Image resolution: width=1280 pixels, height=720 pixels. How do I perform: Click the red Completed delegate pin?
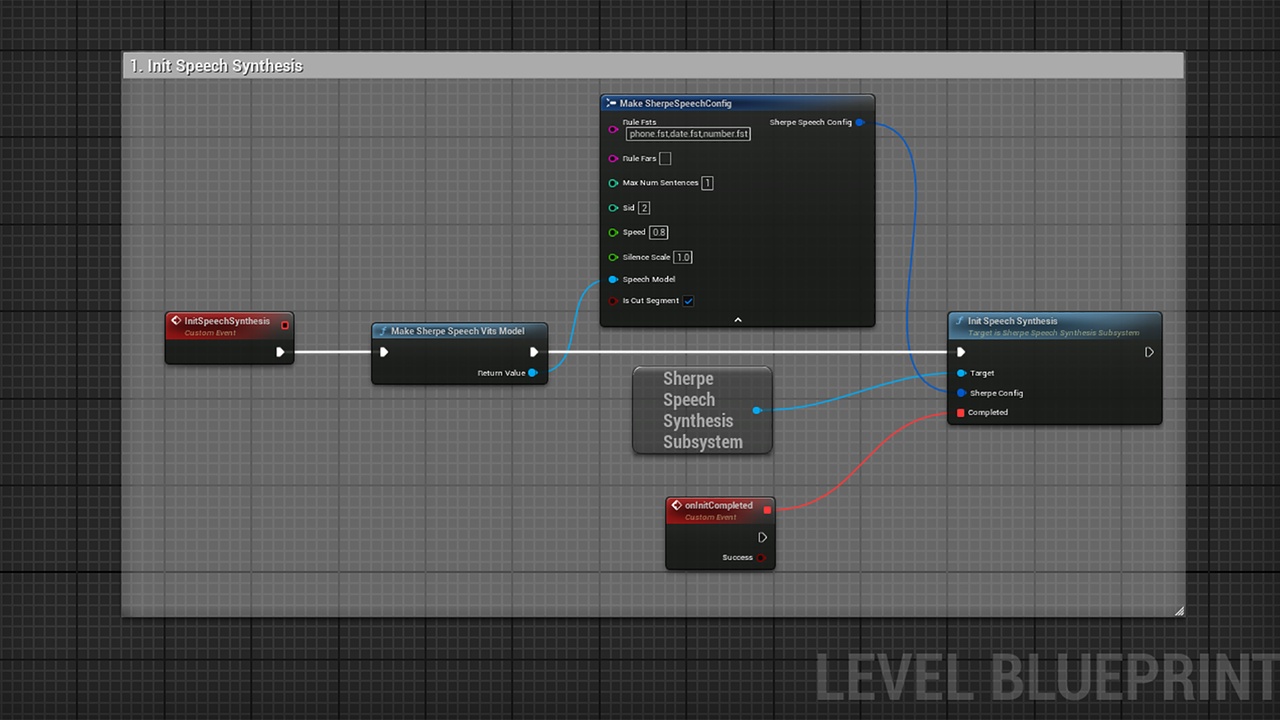tap(961, 412)
